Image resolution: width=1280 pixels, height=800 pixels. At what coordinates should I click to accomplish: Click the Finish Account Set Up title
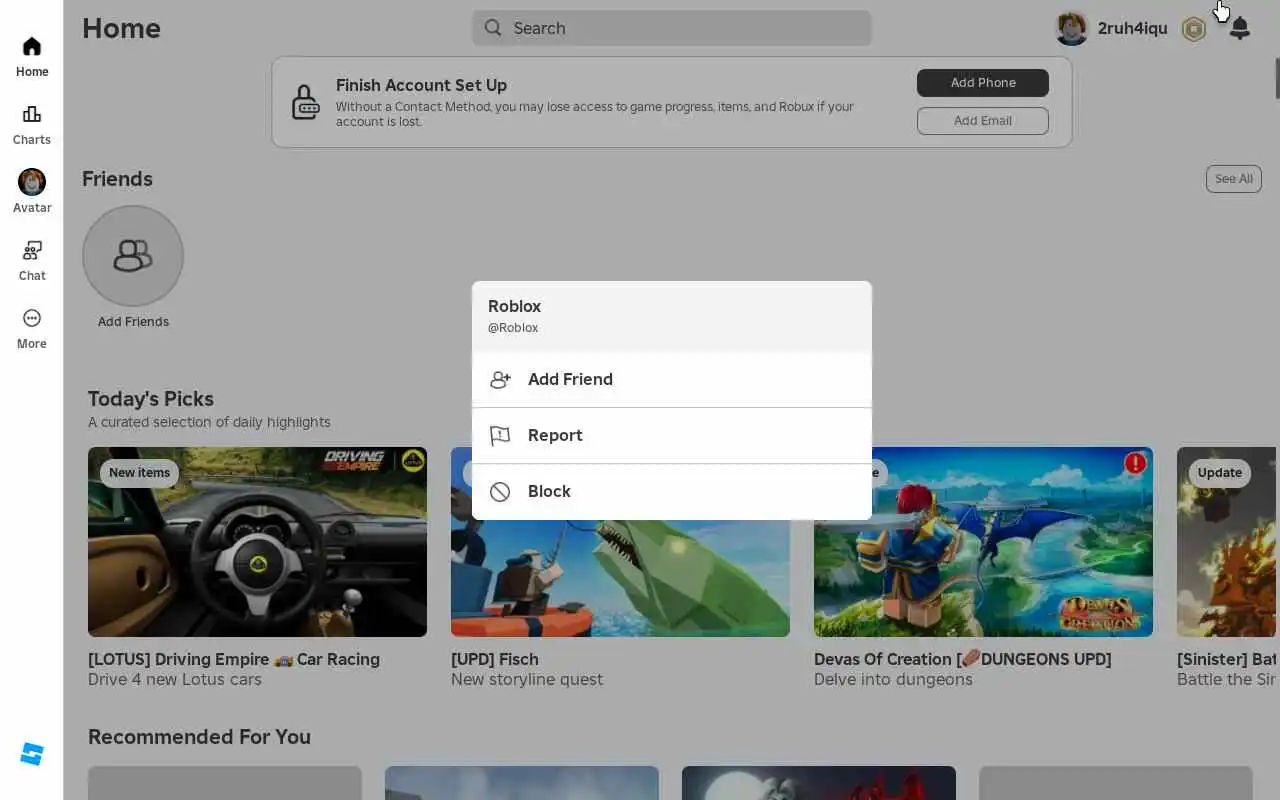tap(421, 85)
